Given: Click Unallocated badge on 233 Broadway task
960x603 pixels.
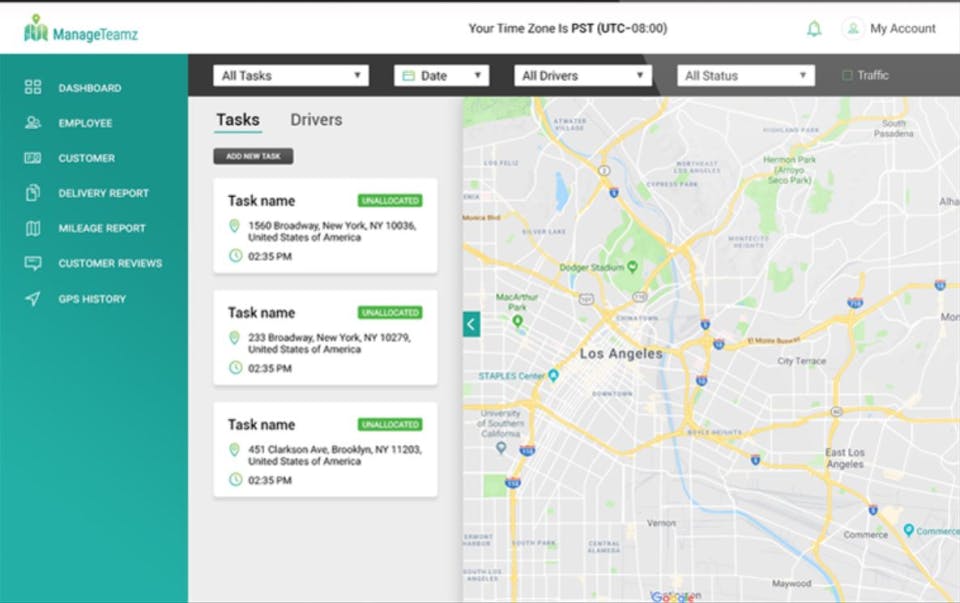Looking at the screenshot, I should pyautogui.click(x=390, y=313).
